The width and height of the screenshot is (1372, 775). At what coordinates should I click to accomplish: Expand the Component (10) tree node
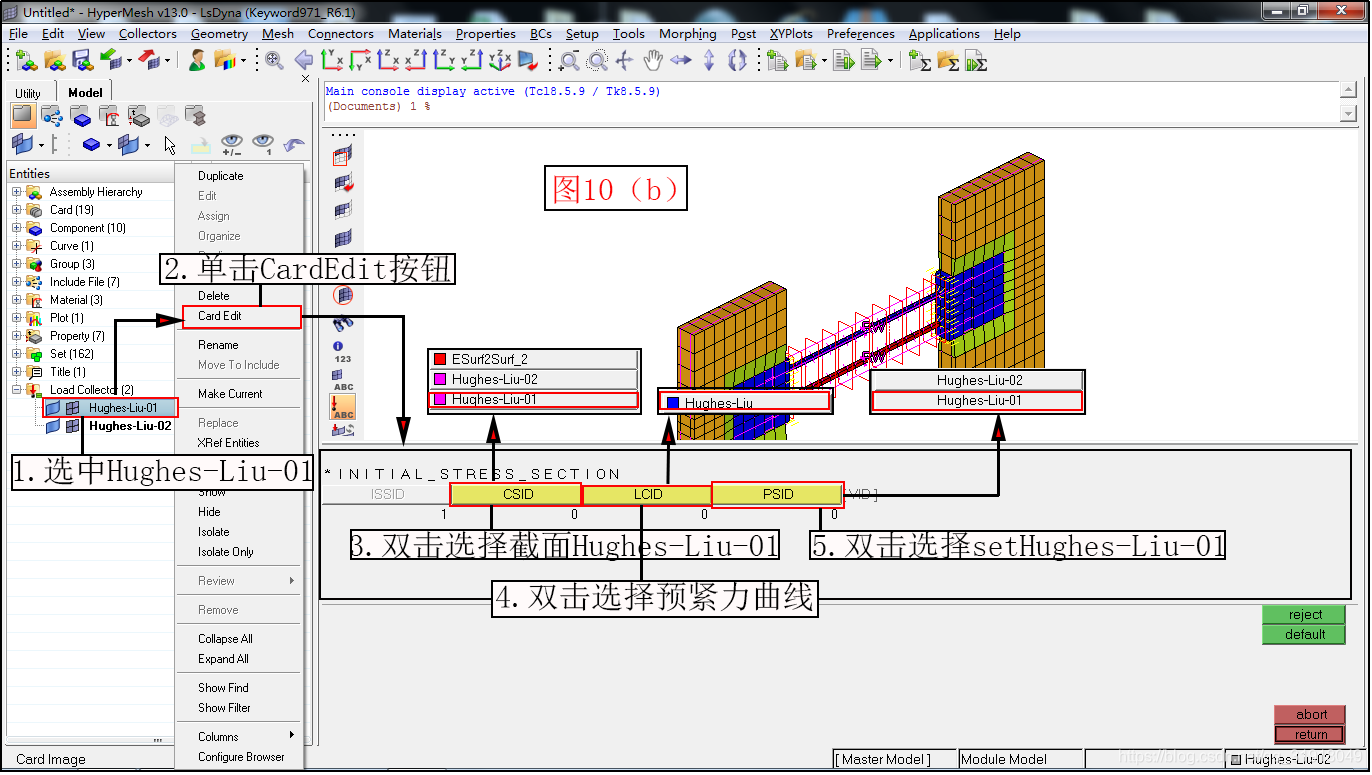[16, 228]
